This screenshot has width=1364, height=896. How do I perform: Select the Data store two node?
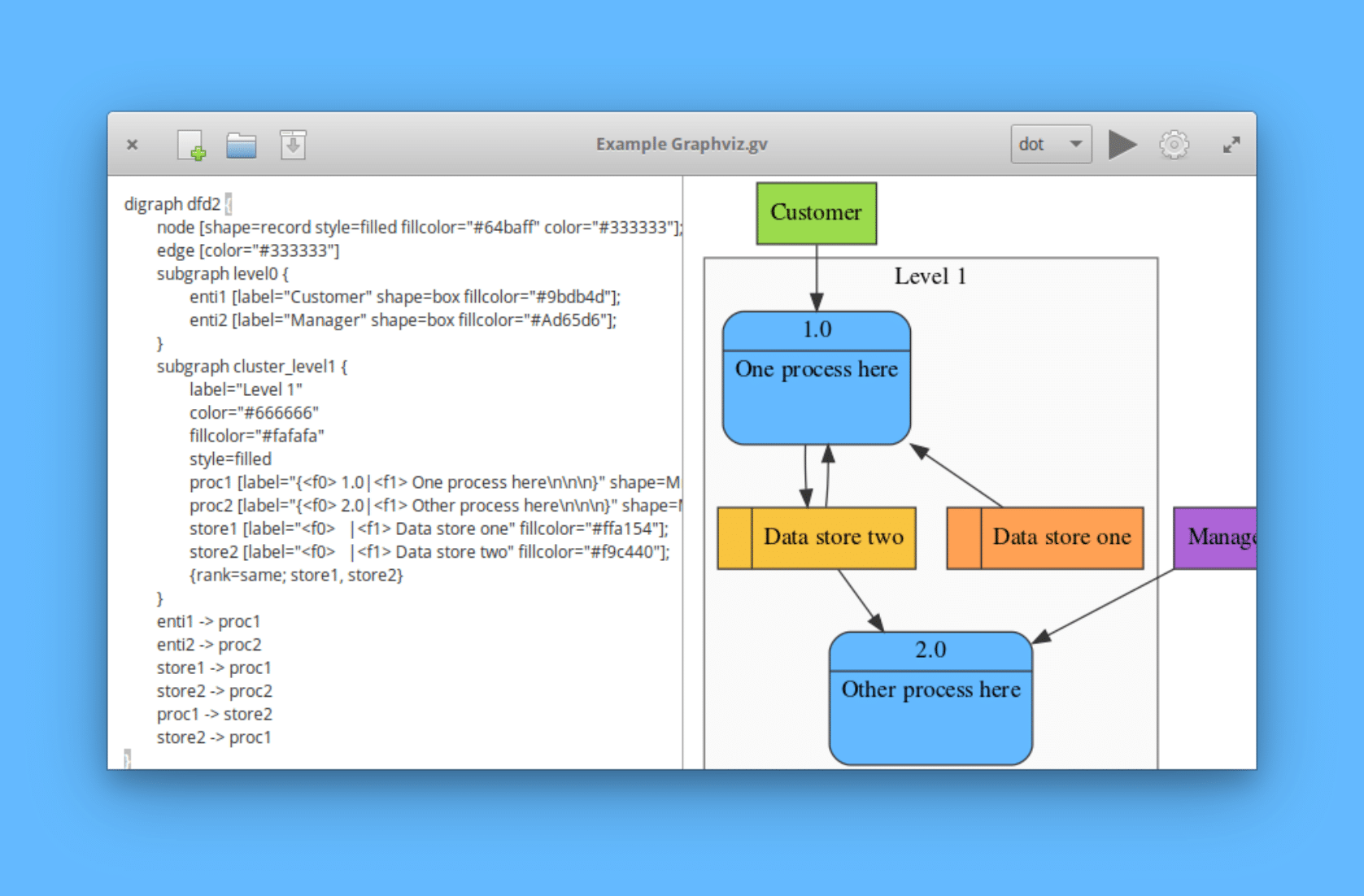tap(817, 537)
